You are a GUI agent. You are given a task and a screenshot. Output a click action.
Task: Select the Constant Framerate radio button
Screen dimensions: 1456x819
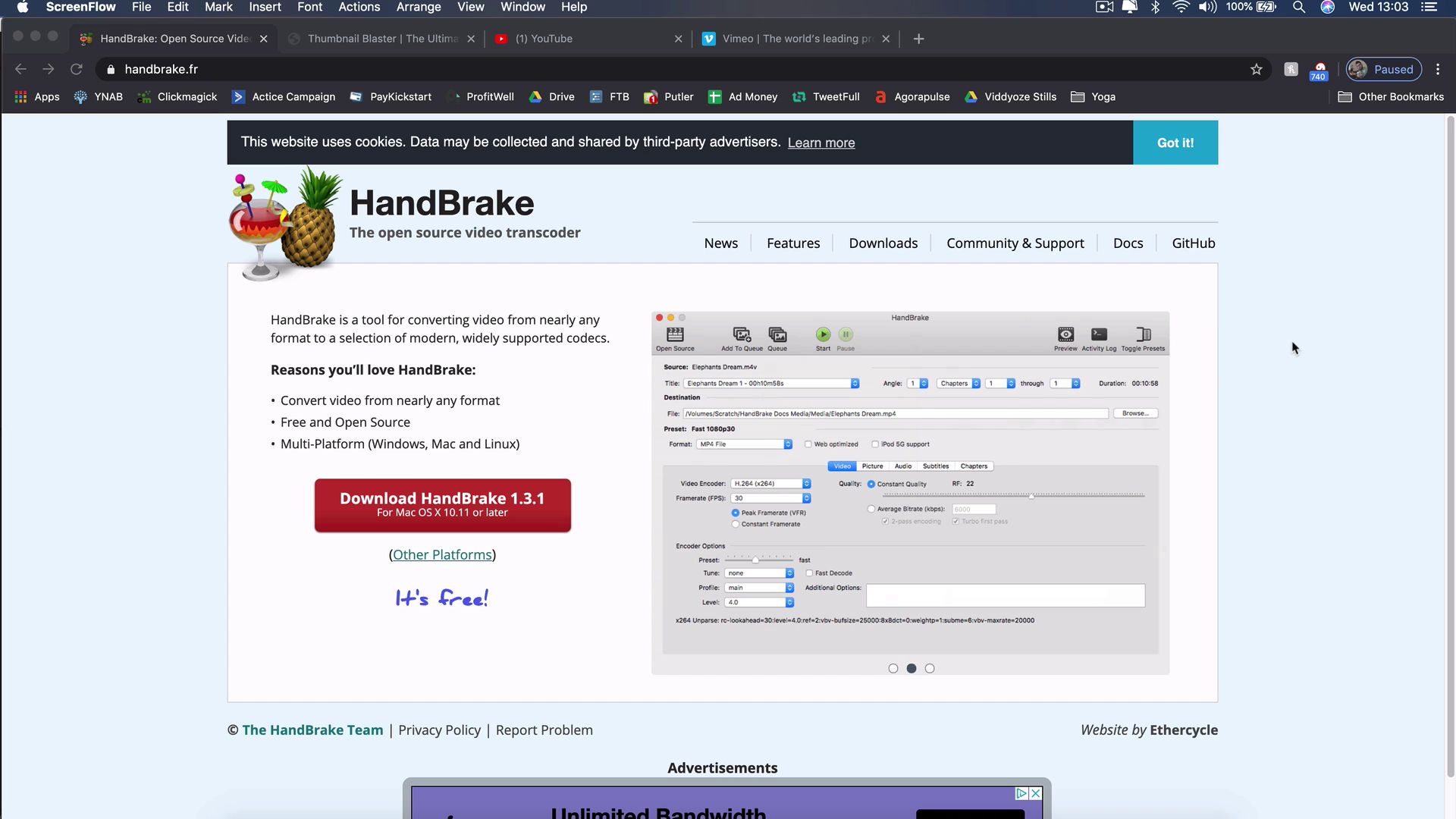(736, 524)
